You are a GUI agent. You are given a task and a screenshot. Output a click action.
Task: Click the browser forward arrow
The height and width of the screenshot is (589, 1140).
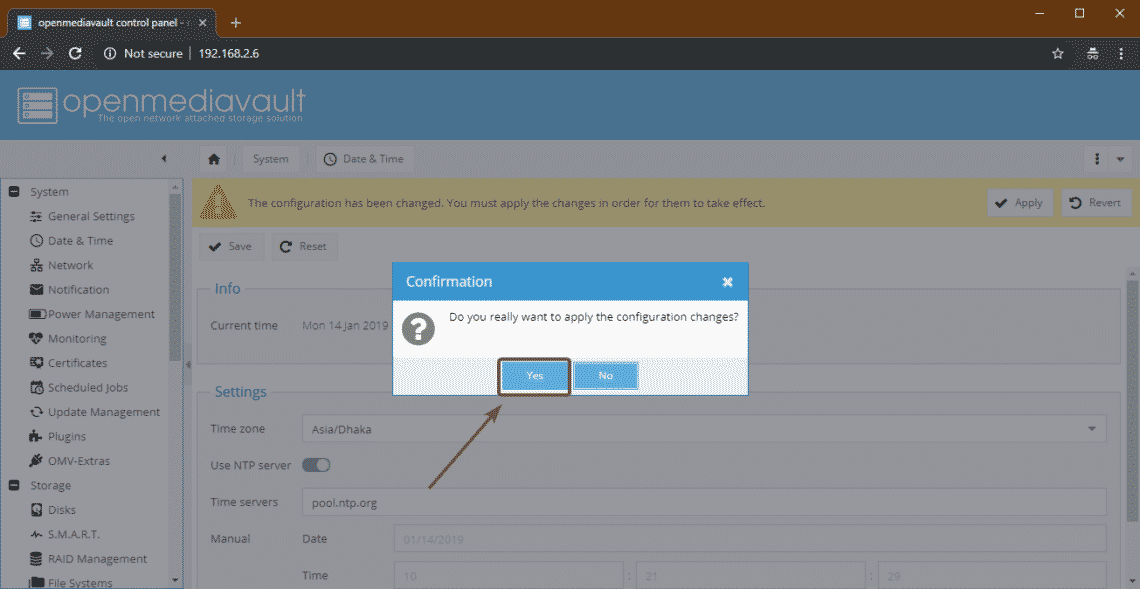47,53
